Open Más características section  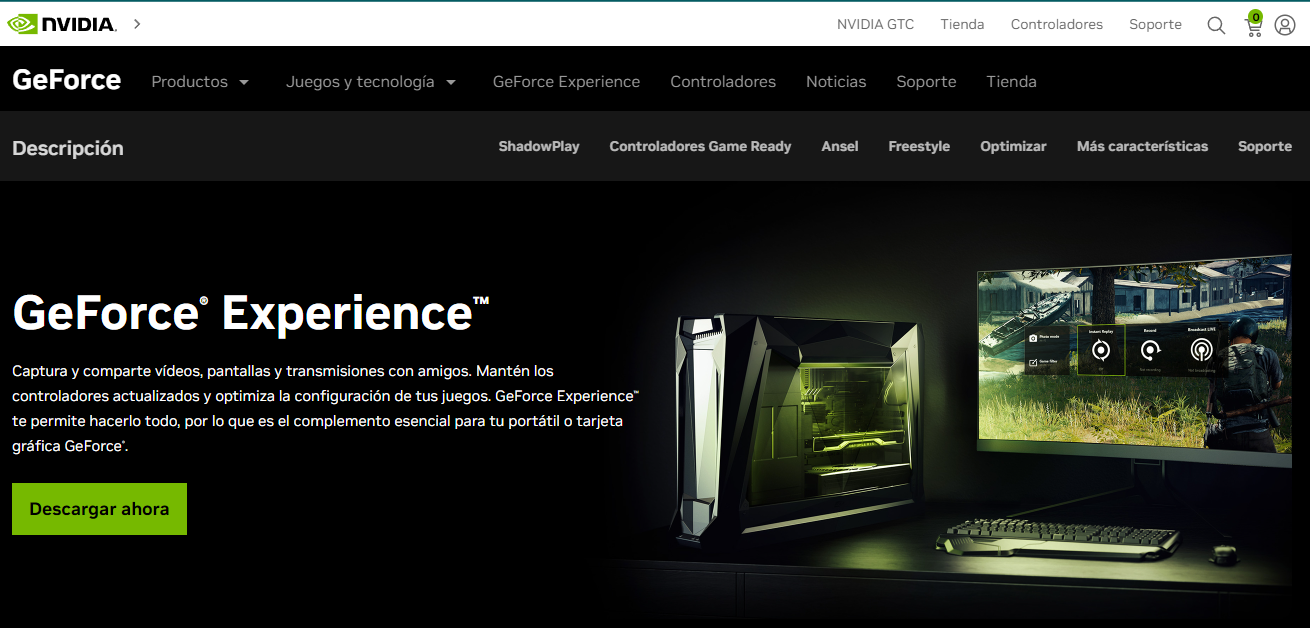click(x=1142, y=146)
